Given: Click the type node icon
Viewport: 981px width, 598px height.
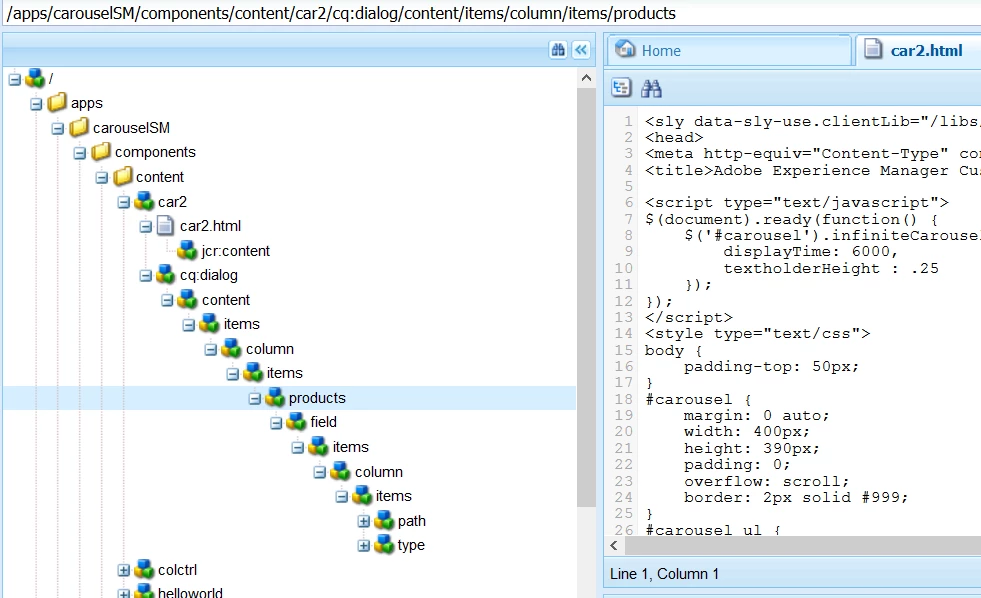Looking at the screenshot, I should click(384, 545).
